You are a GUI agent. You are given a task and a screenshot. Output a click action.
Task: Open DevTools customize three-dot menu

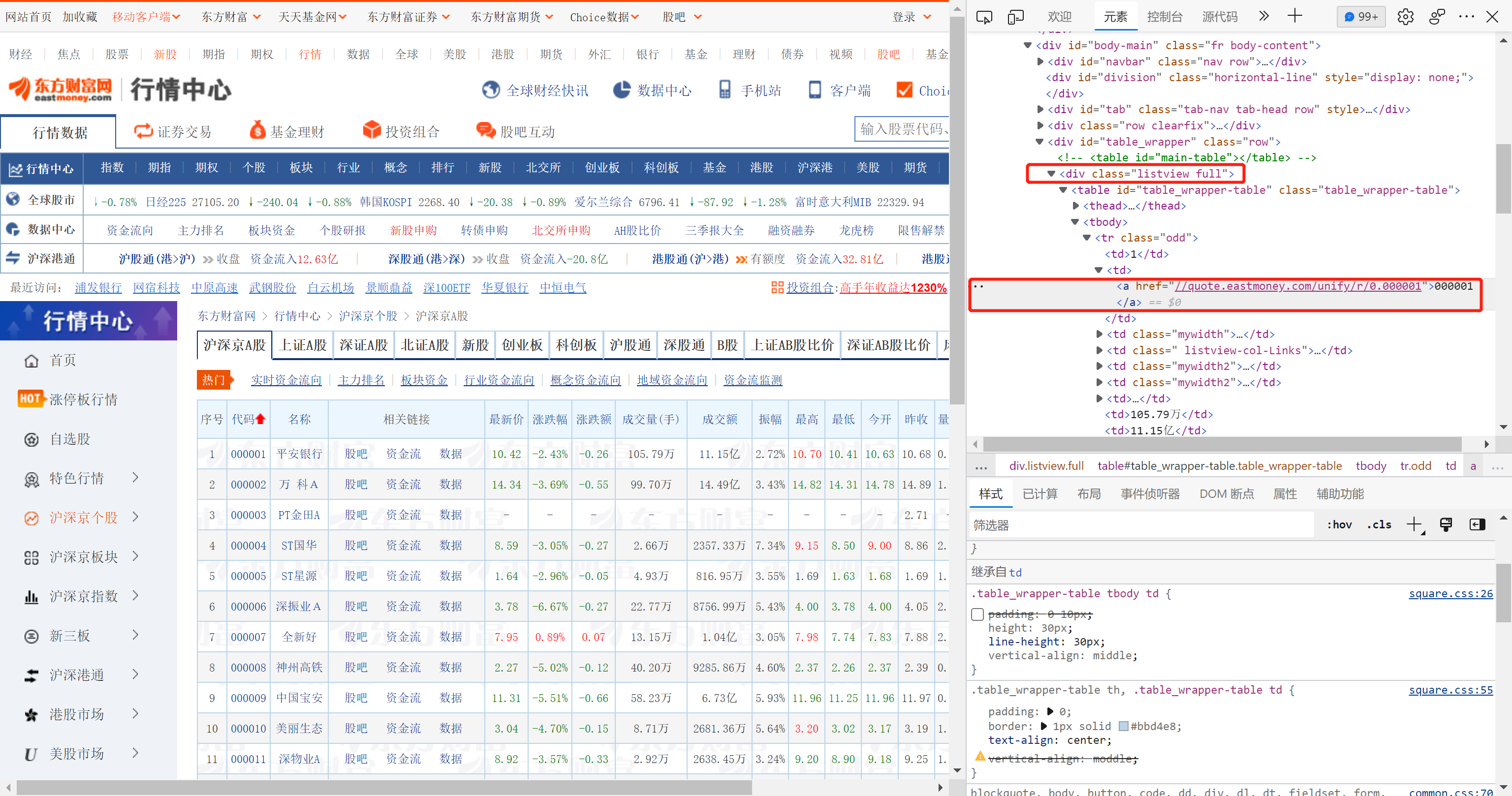coord(1466,16)
